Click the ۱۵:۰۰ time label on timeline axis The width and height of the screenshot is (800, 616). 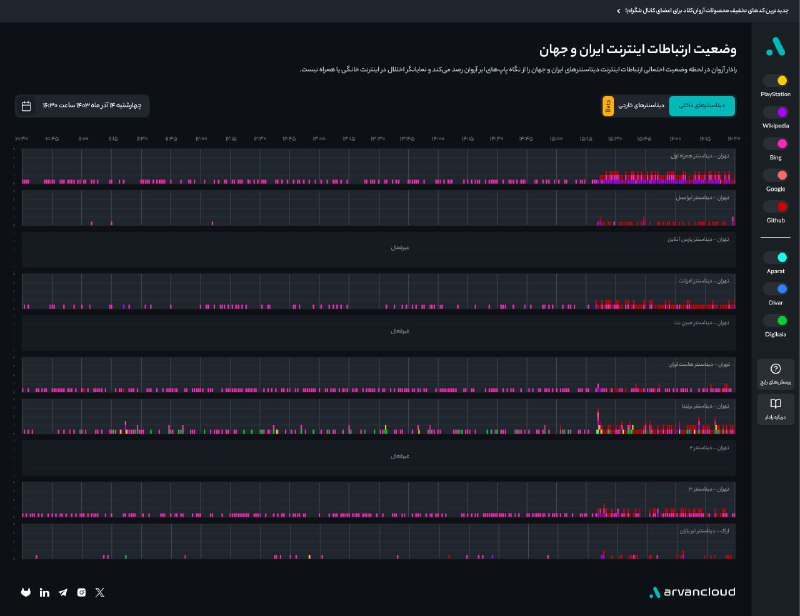pyautogui.click(x=556, y=139)
